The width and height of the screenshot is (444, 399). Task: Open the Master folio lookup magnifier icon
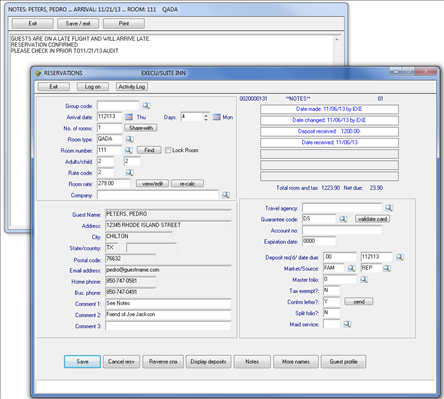(364, 279)
